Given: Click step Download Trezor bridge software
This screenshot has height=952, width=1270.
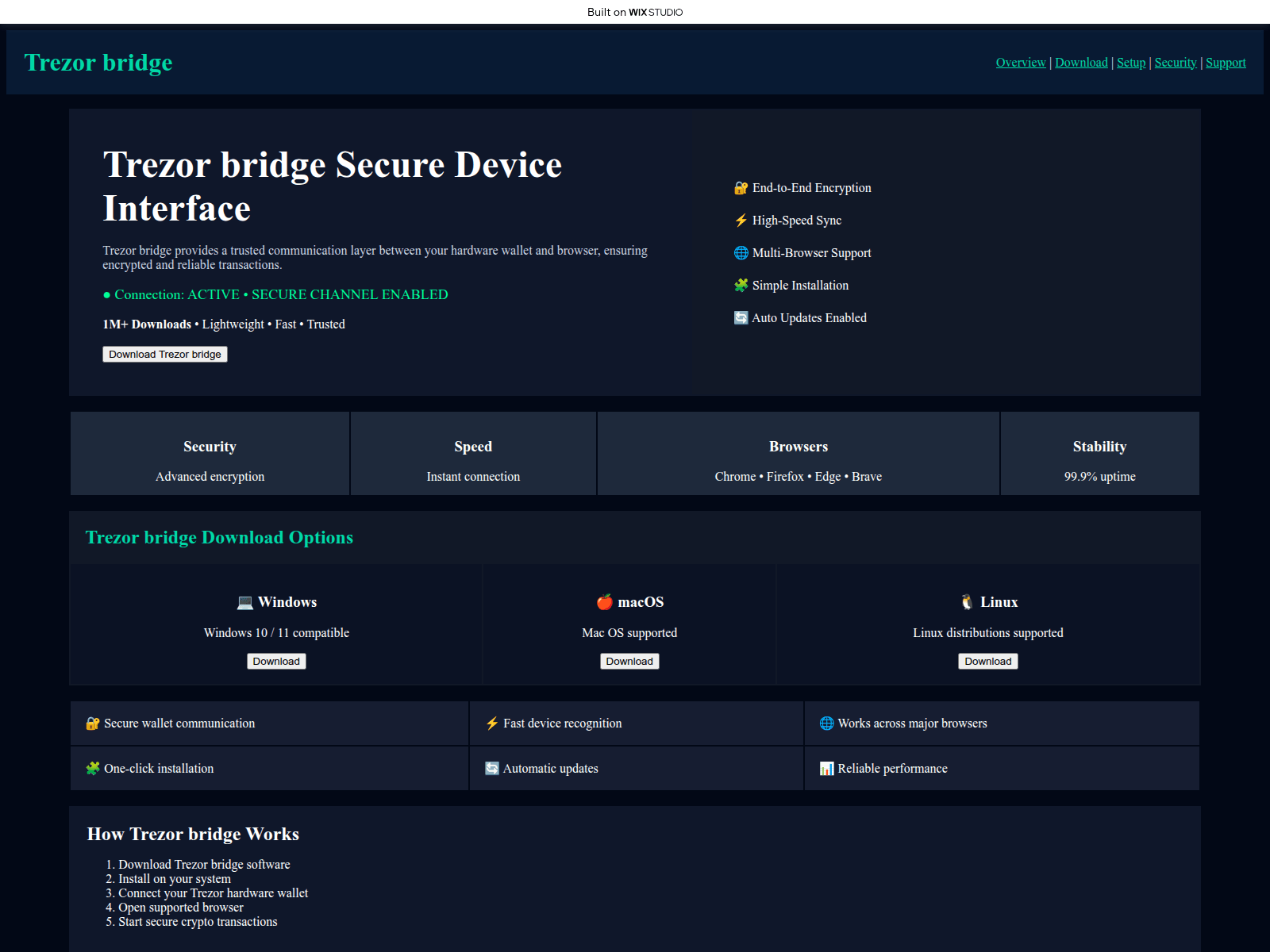Looking at the screenshot, I should [204, 865].
